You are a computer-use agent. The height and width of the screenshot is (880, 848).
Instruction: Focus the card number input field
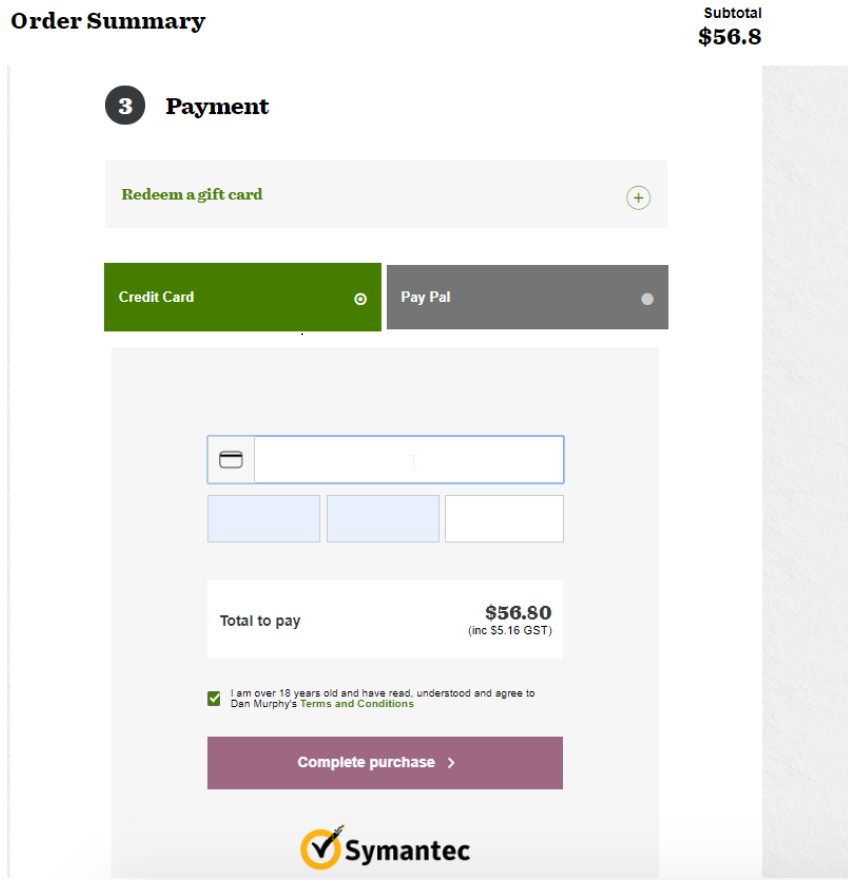tap(408, 460)
